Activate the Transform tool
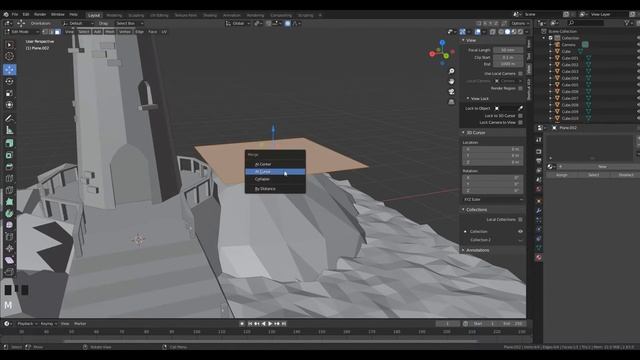Image resolution: width=640 pixels, height=360 pixels. point(9,105)
